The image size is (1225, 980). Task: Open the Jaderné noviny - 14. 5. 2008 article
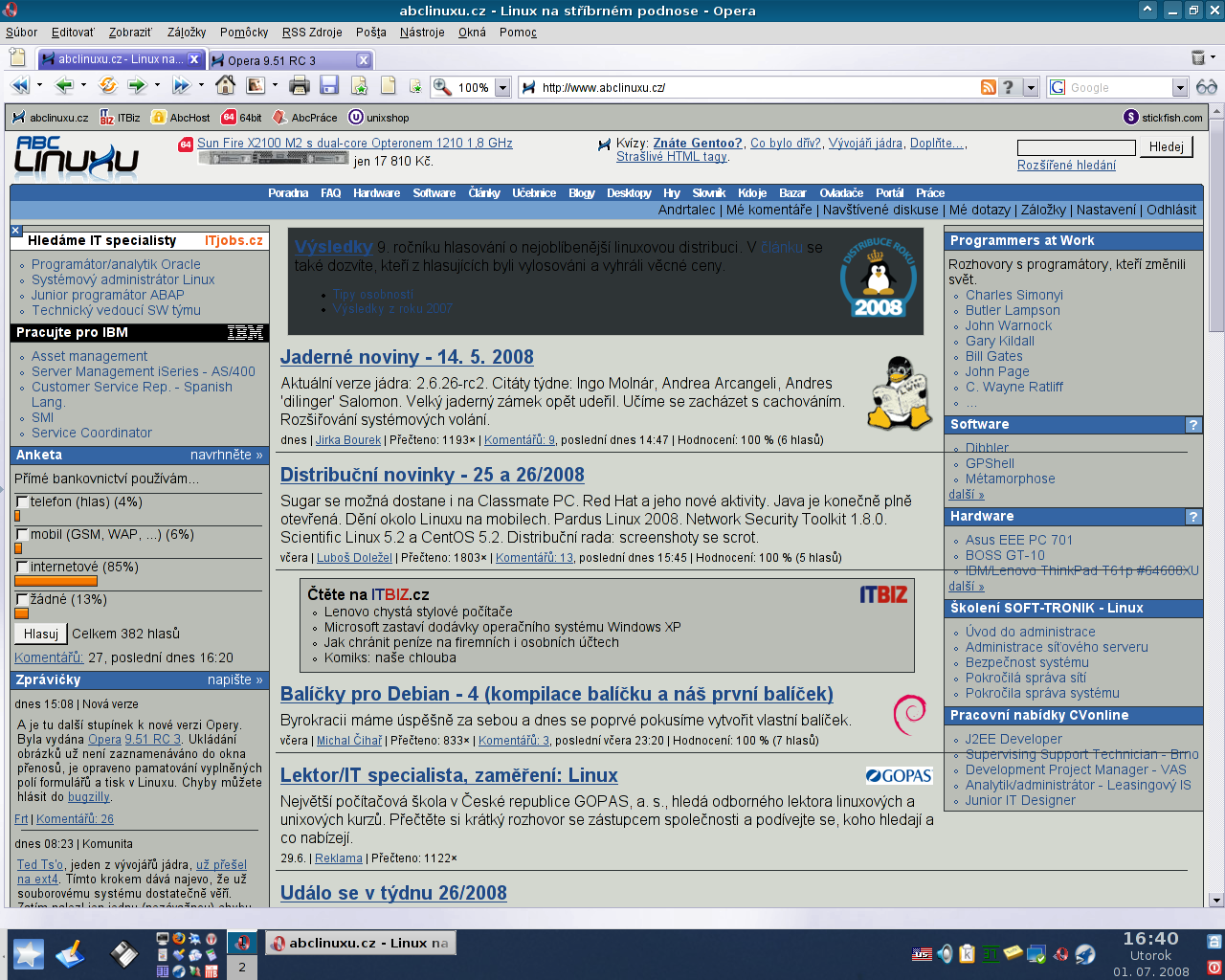(407, 357)
